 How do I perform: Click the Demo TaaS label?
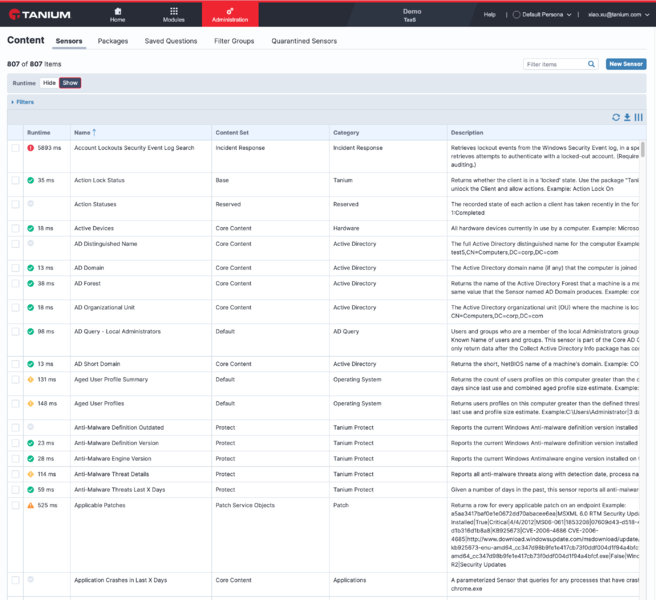[x=412, y=15]
